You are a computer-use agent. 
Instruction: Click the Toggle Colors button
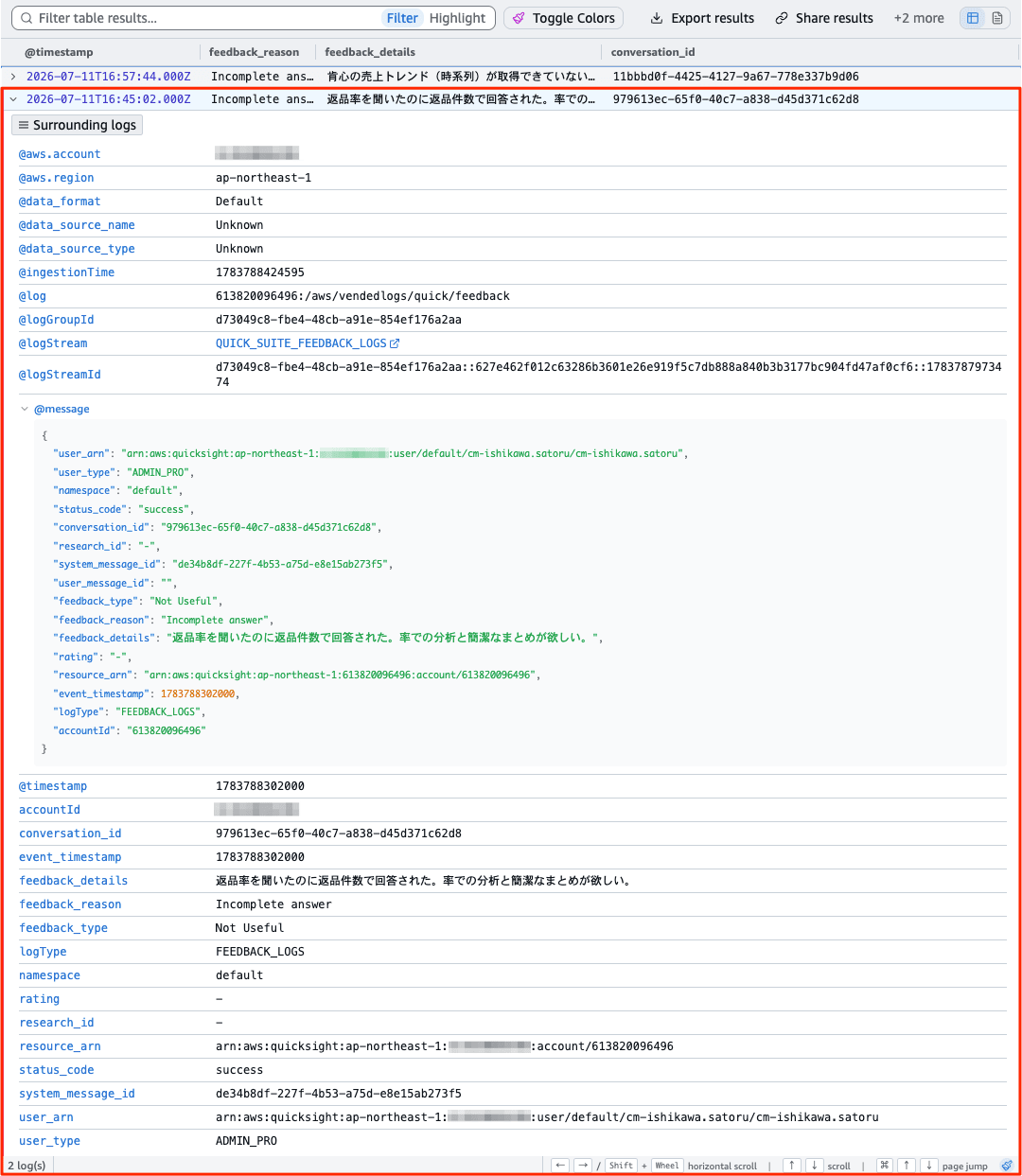[x=564, y=18]
